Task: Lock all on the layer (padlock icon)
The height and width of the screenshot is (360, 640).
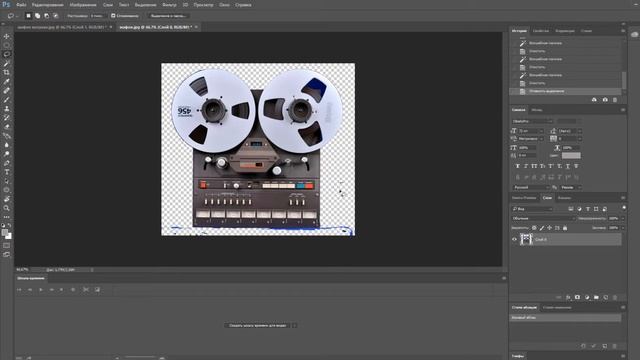Action: click(x=565, y=228)
